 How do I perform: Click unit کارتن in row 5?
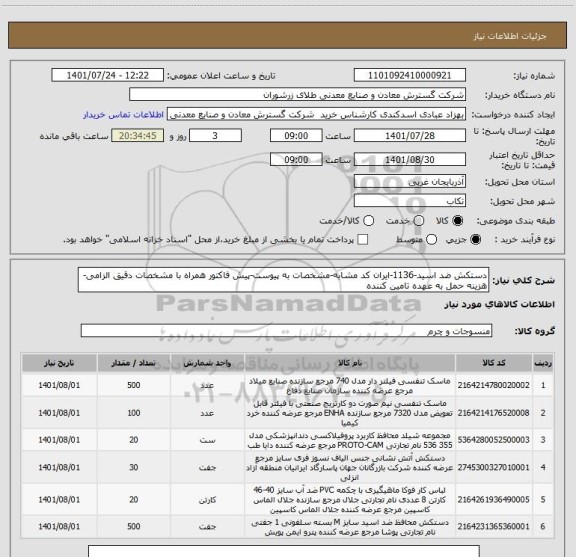tap(207, 500)
